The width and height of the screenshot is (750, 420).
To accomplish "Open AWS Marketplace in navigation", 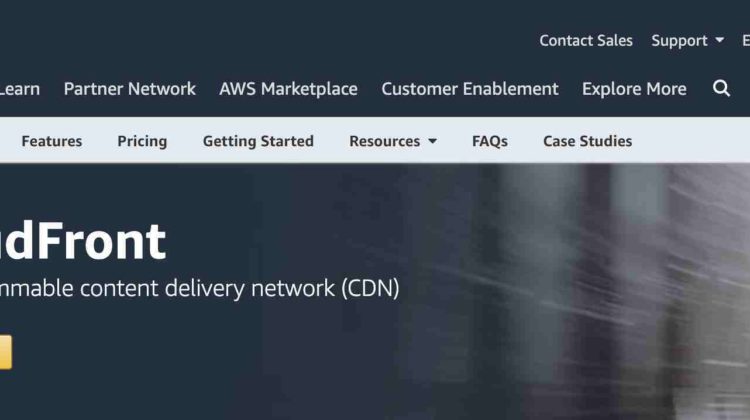I will tap(288, 89).
